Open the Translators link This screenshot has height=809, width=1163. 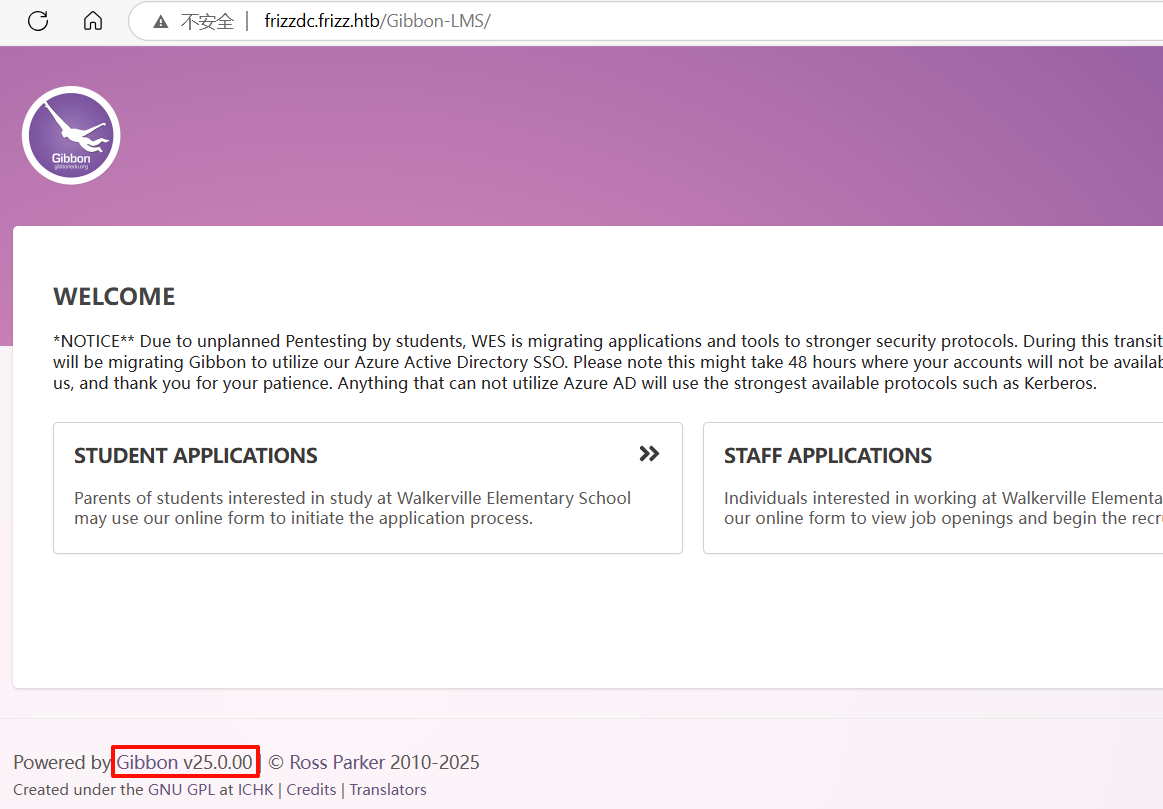(x=388, y=790)
